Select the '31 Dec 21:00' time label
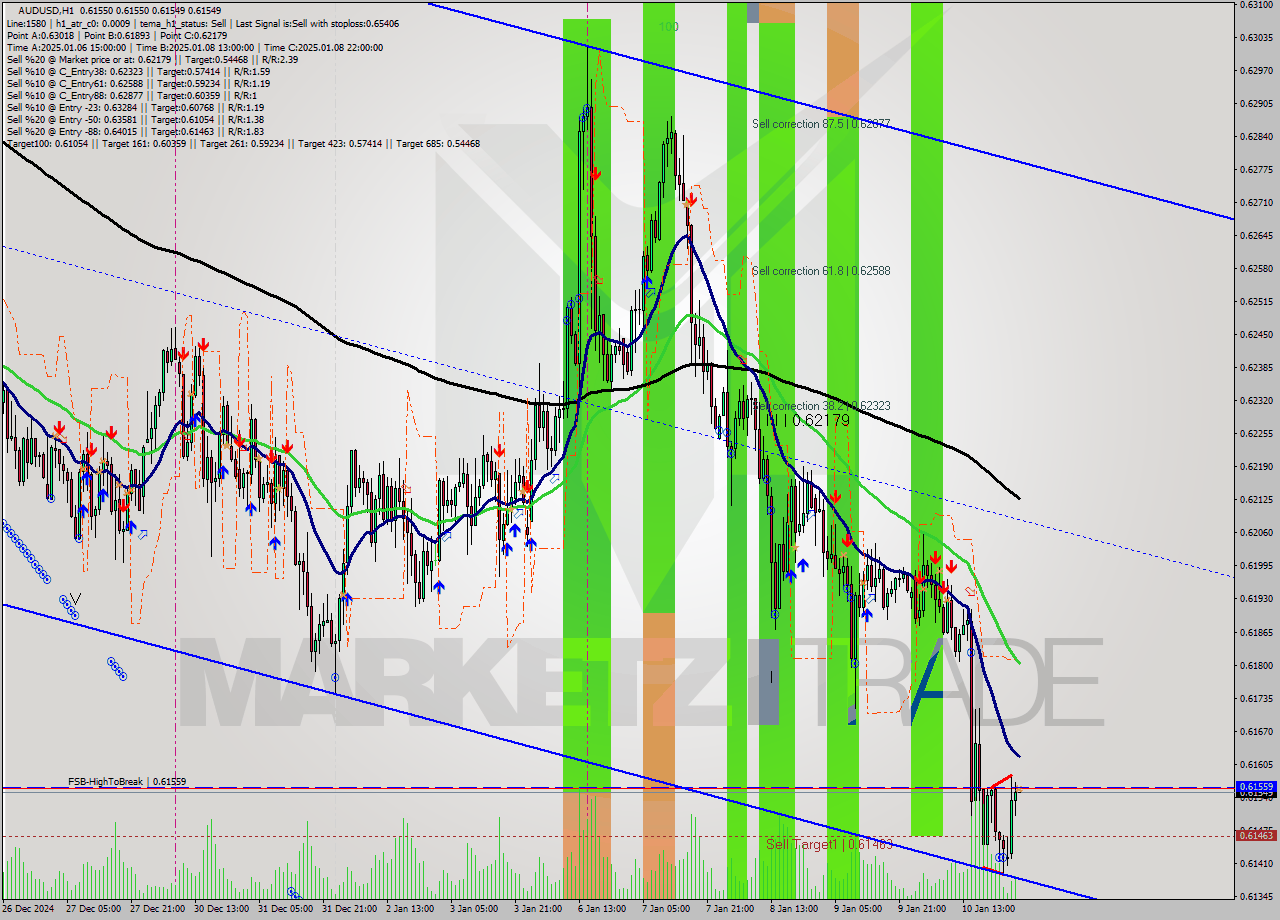This screenshot has width=1280, height=920. click(x=349, y=909)
